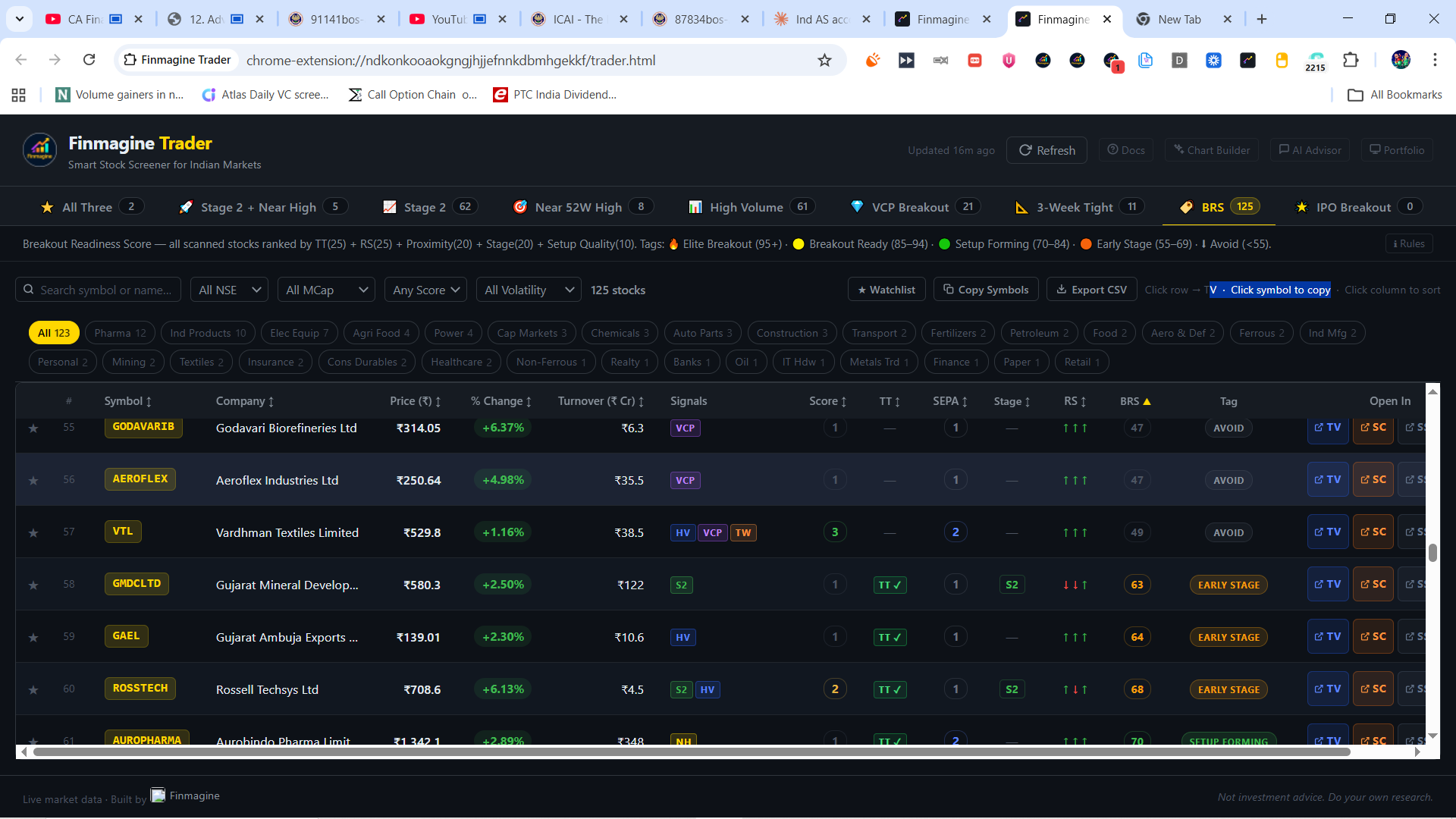Switch to Stage 2 + Near High tab

click(263, 207)
